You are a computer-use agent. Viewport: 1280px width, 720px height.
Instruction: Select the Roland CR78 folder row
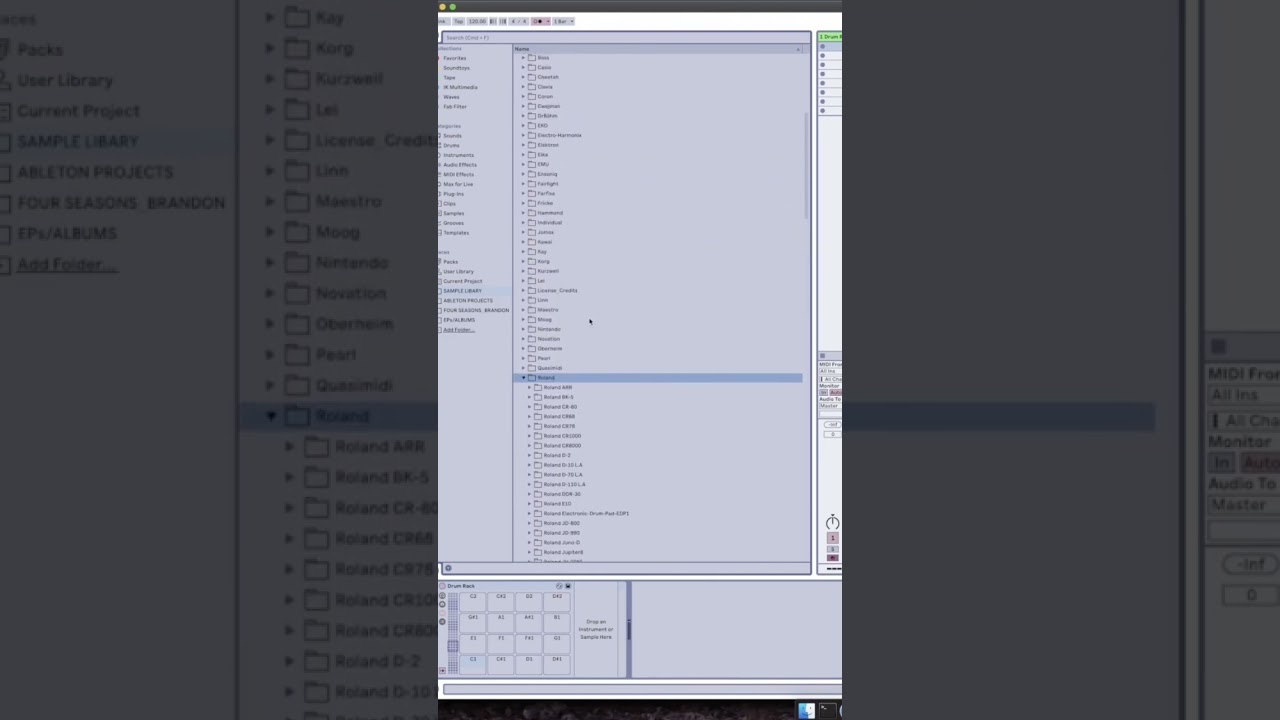(660, 426)
